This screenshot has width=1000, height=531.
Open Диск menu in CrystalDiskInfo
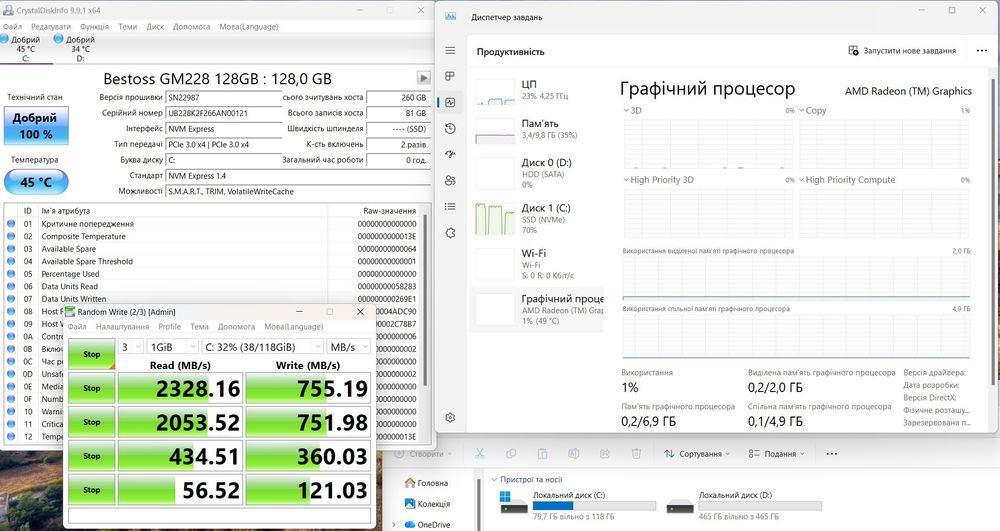155,27
